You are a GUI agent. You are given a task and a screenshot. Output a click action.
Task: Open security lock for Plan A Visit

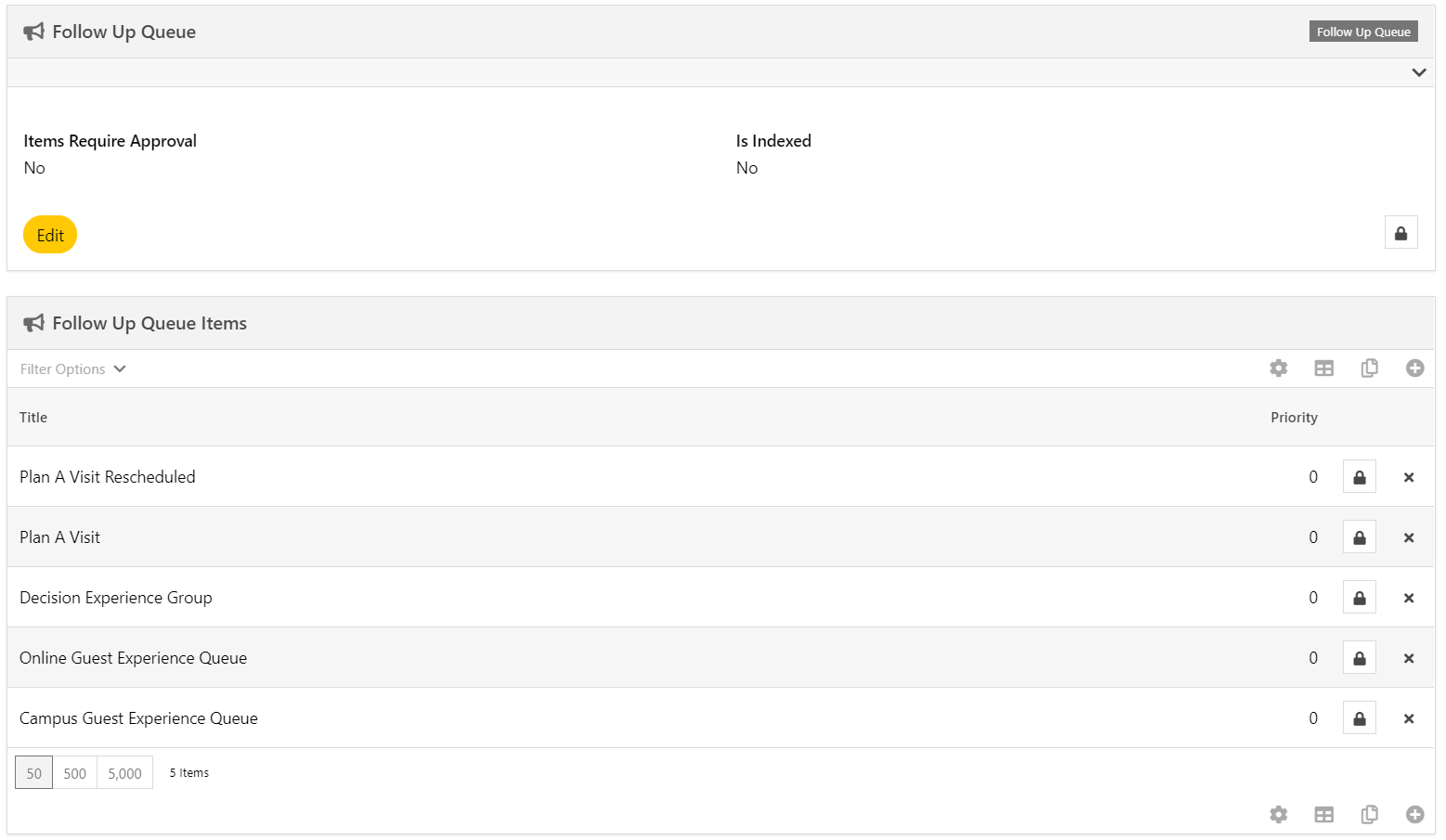click(1360, 537)
